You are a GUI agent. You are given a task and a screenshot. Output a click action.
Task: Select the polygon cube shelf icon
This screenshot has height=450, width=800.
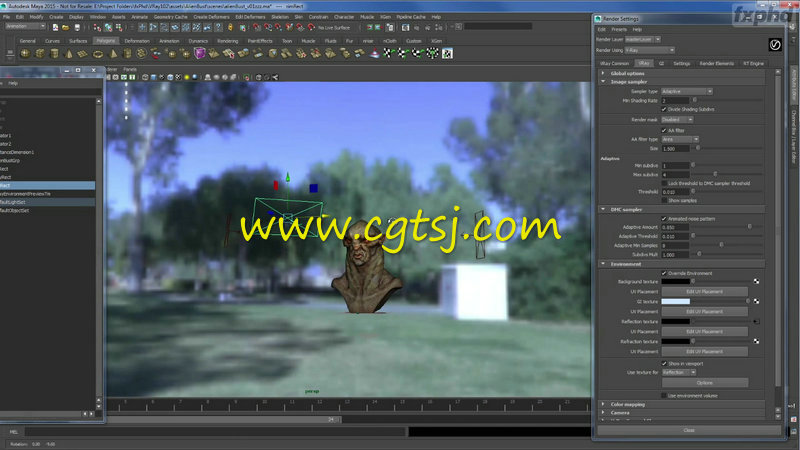coord(40,53)
